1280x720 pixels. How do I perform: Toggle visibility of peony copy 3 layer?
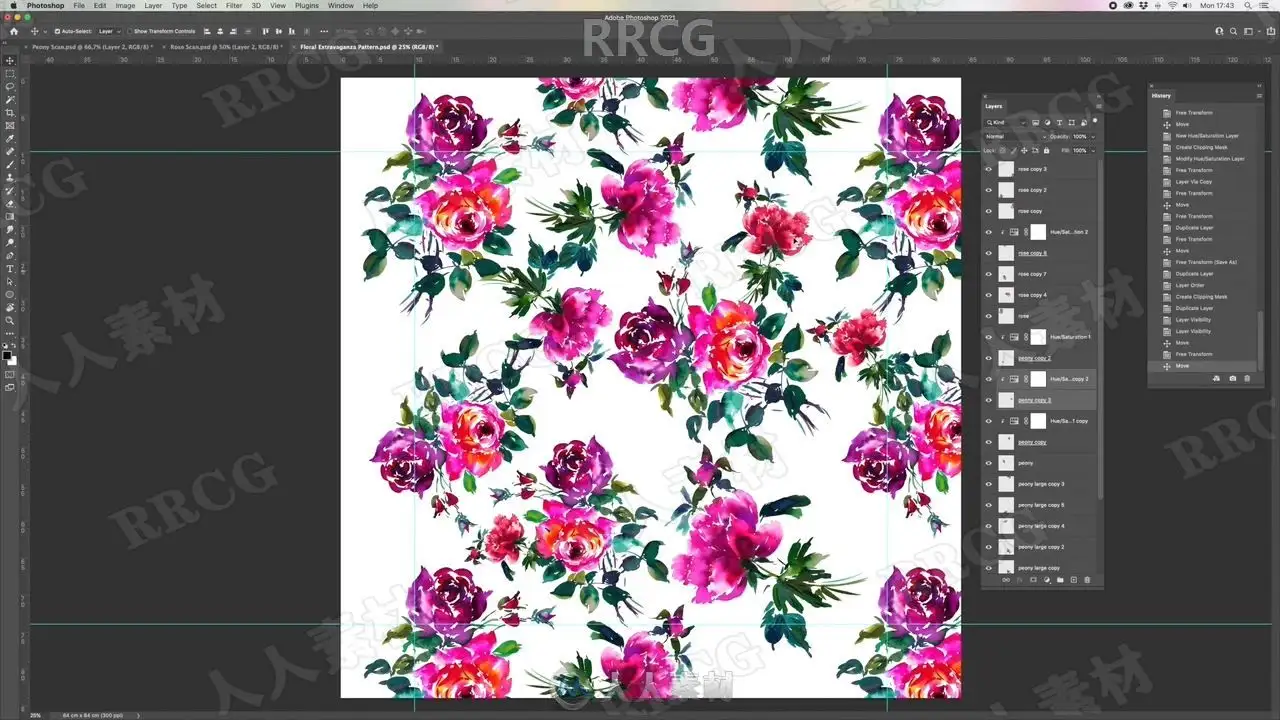(x=988, y=400)
